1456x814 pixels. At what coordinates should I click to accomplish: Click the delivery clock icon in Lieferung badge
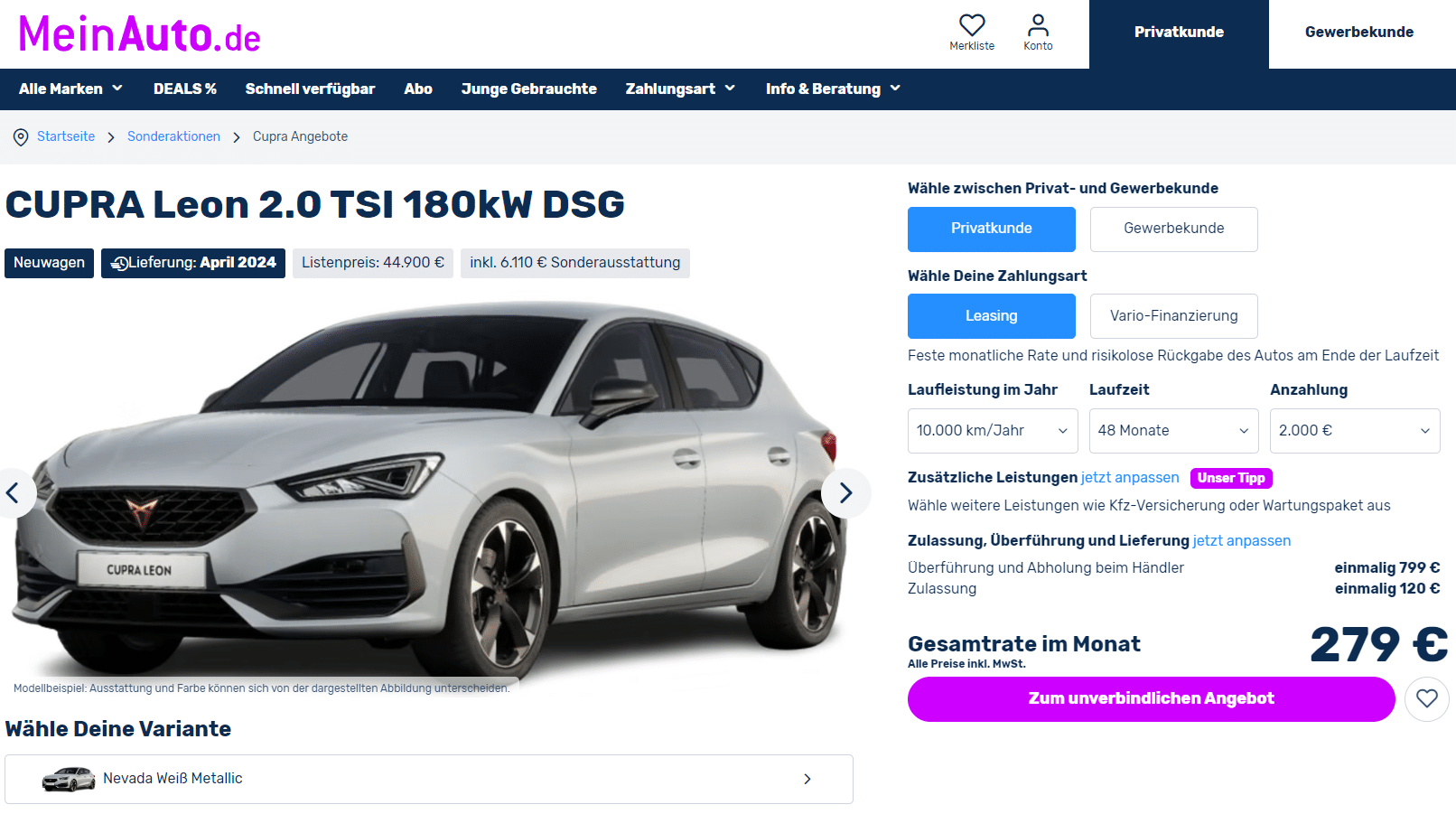click(x=119, y=264)
